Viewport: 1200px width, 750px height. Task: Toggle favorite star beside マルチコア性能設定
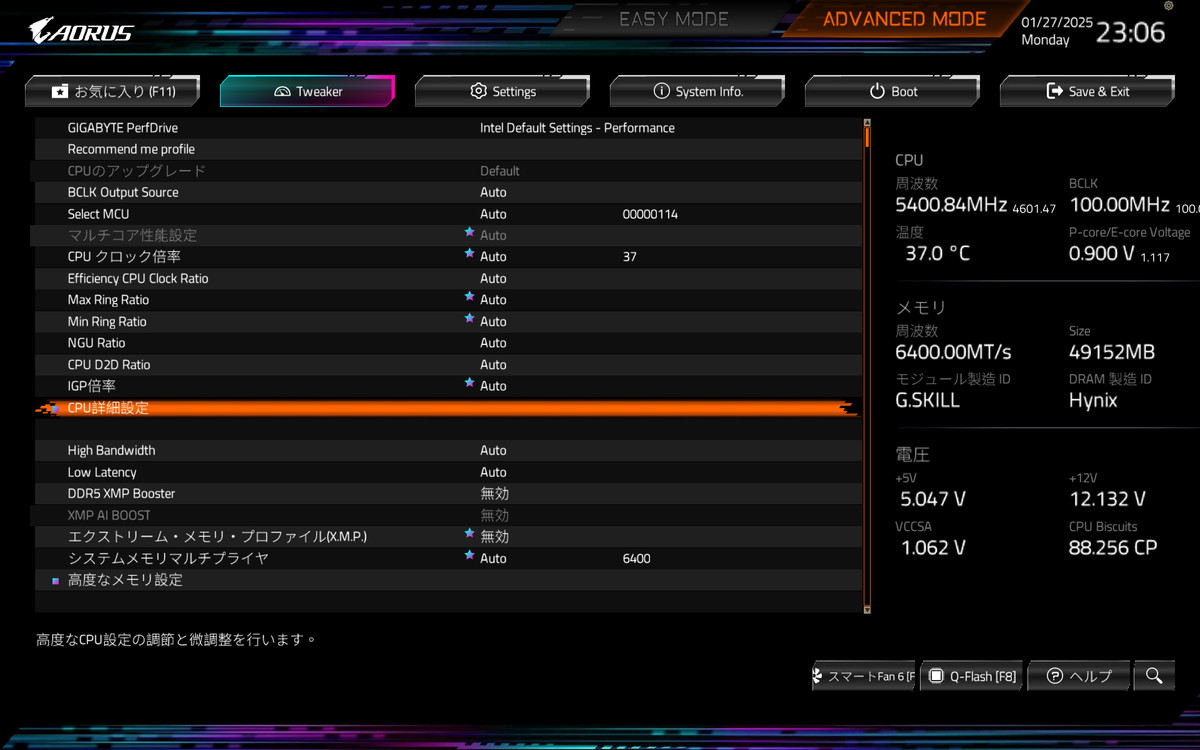[469, 233]
